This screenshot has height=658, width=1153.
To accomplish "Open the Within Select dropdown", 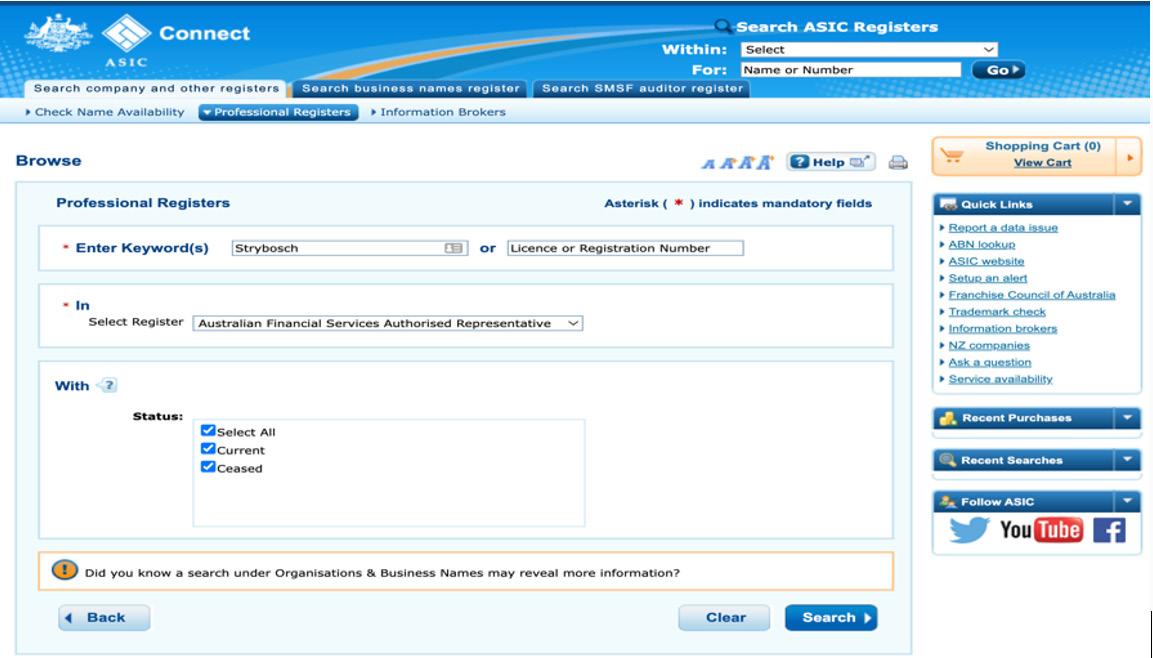I will 869,49.
